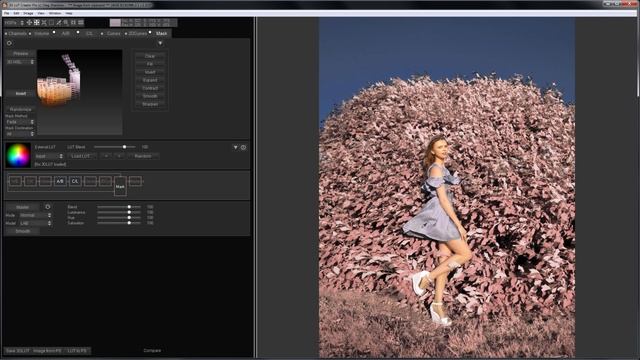Screen dimensions: 640x360
Task: Expand External LUT section triangle
Action: coord(236,147)
